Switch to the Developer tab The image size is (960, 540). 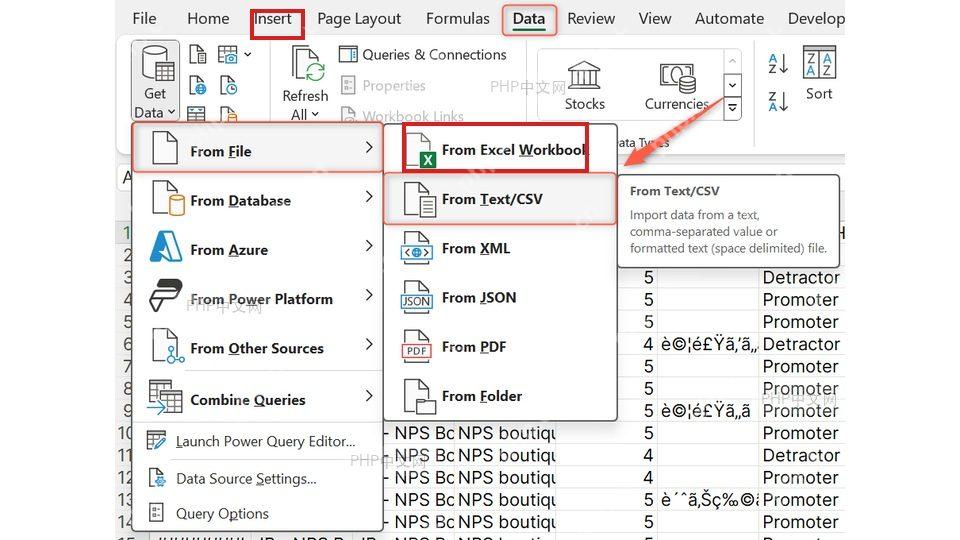[816, 19]
